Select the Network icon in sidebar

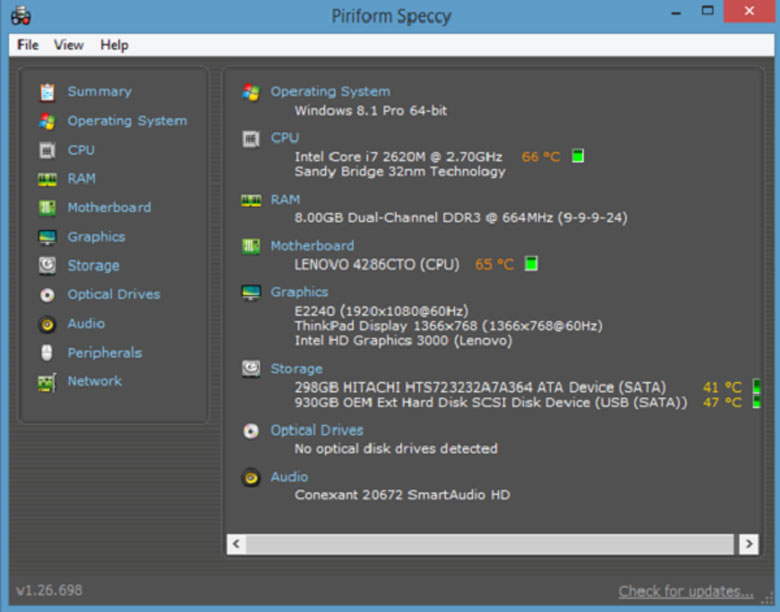[x=47, y=382]
